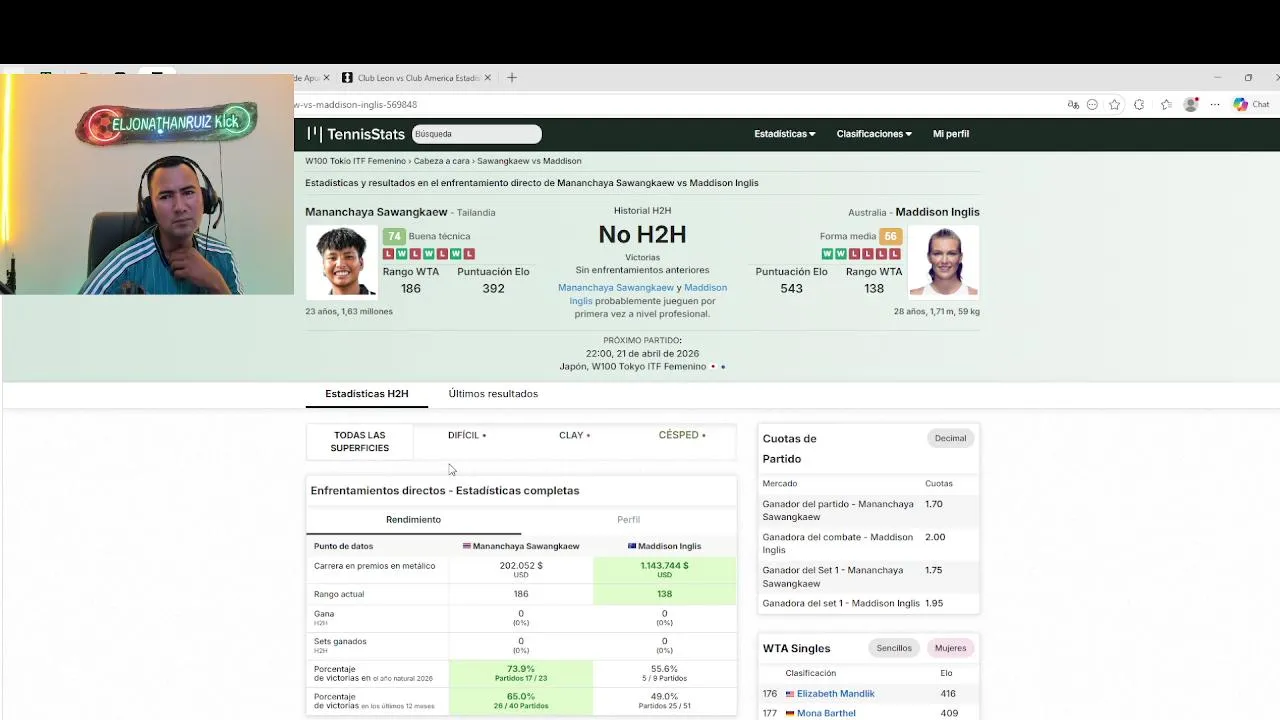Click the translate page icon in address bar
The width and height of the screenshot is (1280, 720).
pos(1073,105)
